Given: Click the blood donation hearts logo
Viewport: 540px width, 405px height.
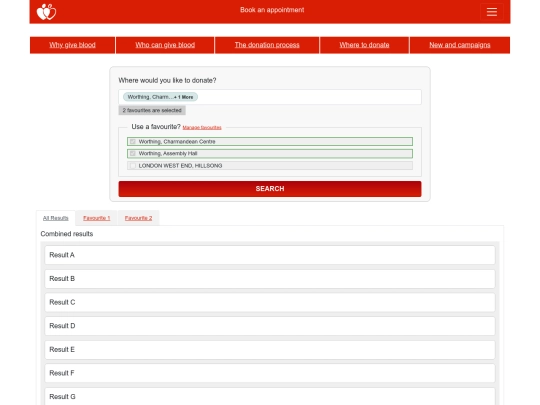Looking at the screenshot, I should click(x=46, y=12).
